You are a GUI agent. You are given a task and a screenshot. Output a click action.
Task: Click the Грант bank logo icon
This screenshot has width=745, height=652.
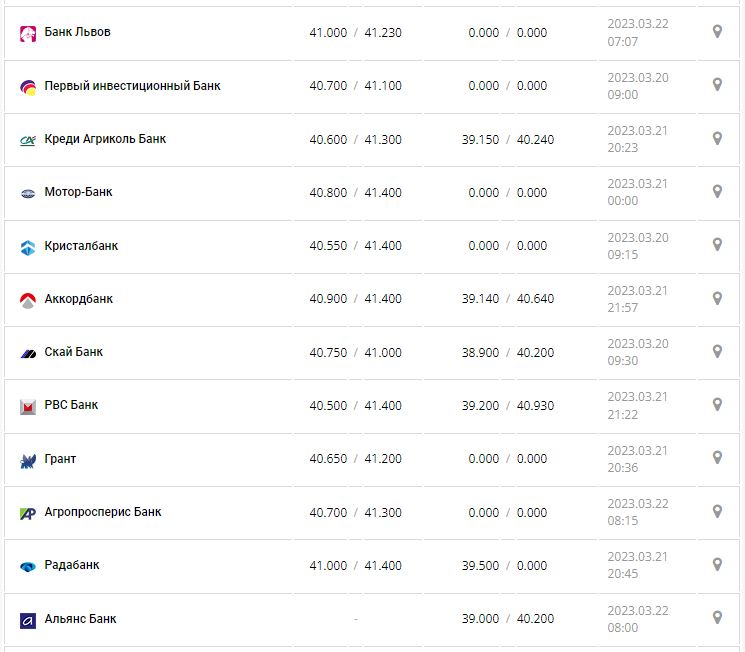point(28,460)
